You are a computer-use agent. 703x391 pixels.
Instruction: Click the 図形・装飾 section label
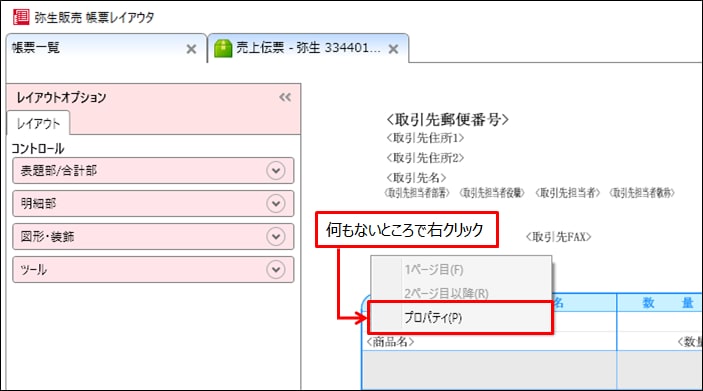coord(48,236)
